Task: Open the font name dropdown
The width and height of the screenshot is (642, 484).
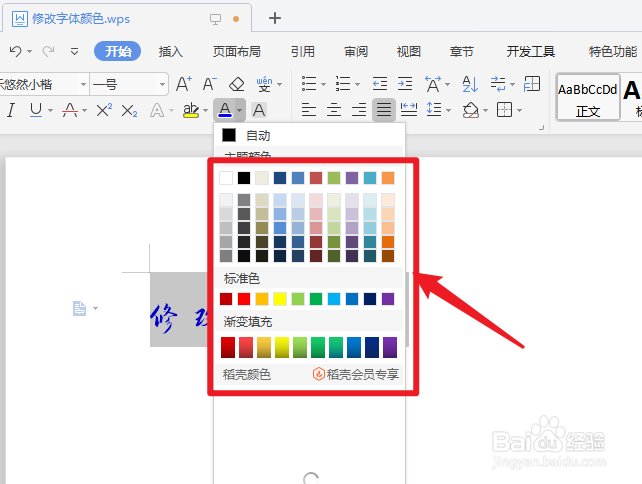Action: point(83,84)
